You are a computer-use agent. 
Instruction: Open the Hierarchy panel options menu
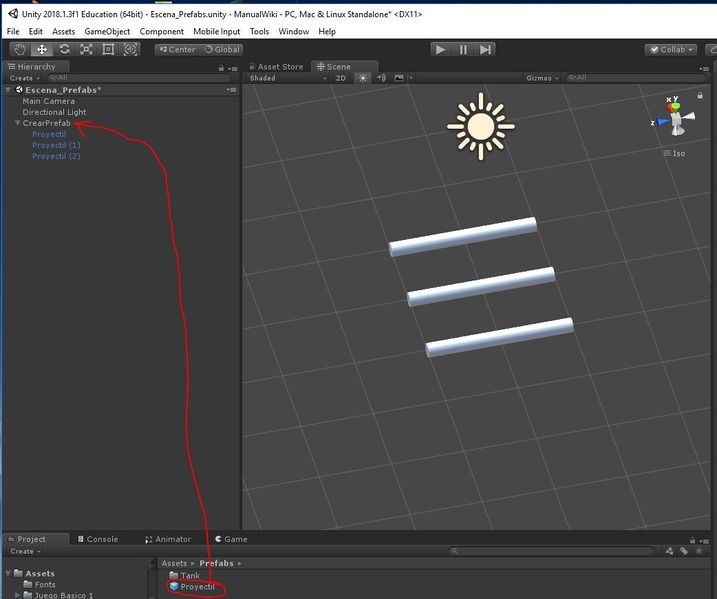pos(234,69)
